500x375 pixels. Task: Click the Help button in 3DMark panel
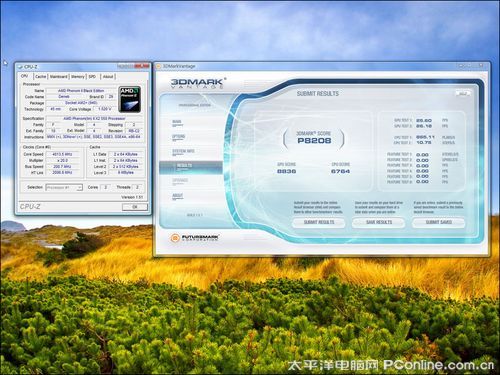pyautogui.click(x=463, y=94)
